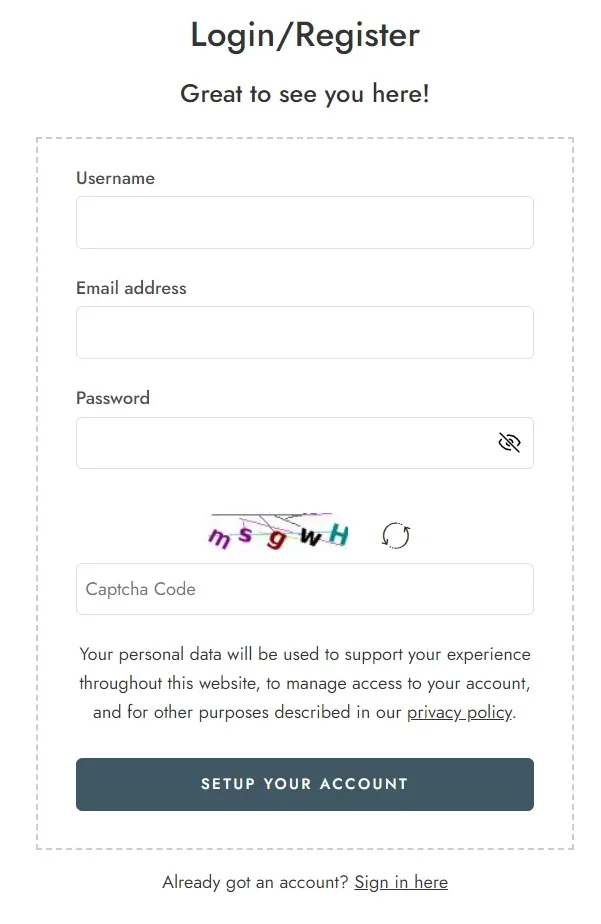Click the Password field label

(x=113, y=398)
